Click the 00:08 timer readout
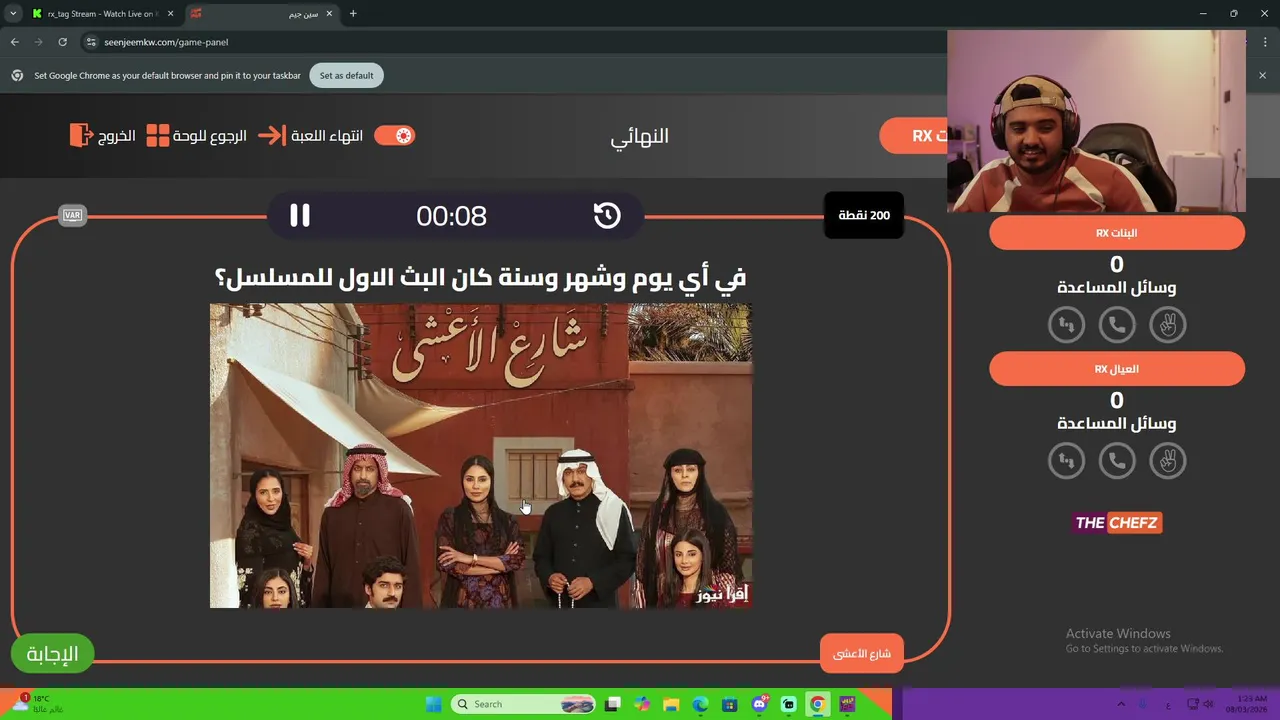Viewport: 1280px width, 720px height. (451, 216)
